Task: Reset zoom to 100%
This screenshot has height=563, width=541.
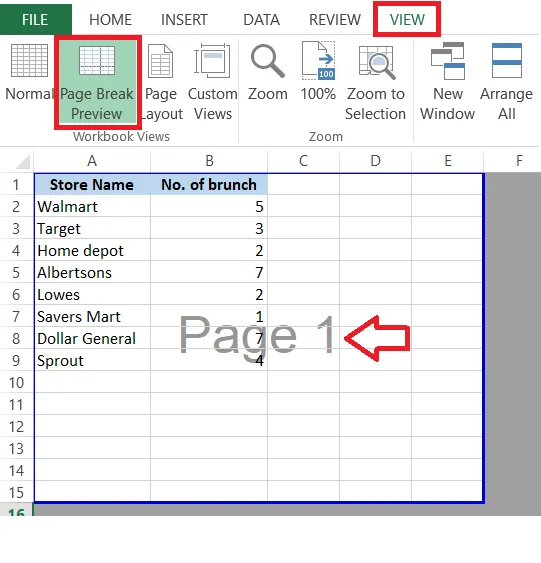Action: point(318,72)
